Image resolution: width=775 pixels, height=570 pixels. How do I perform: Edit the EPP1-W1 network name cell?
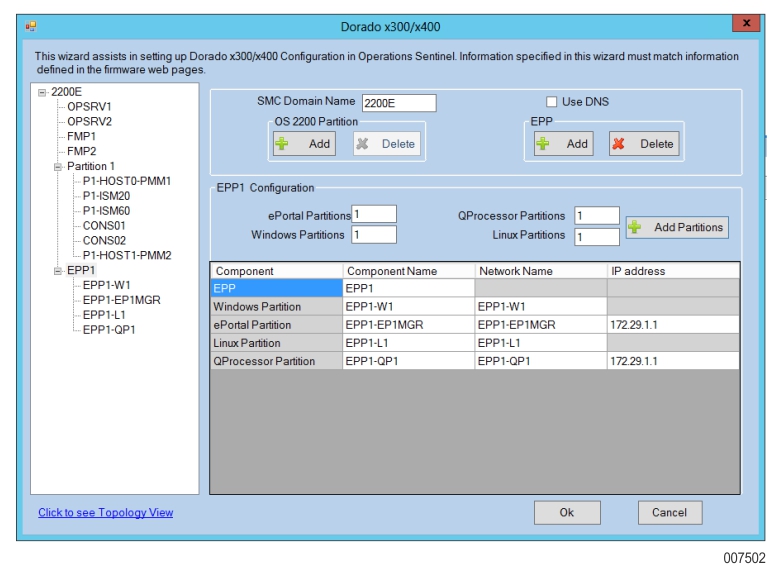(541, 307)
